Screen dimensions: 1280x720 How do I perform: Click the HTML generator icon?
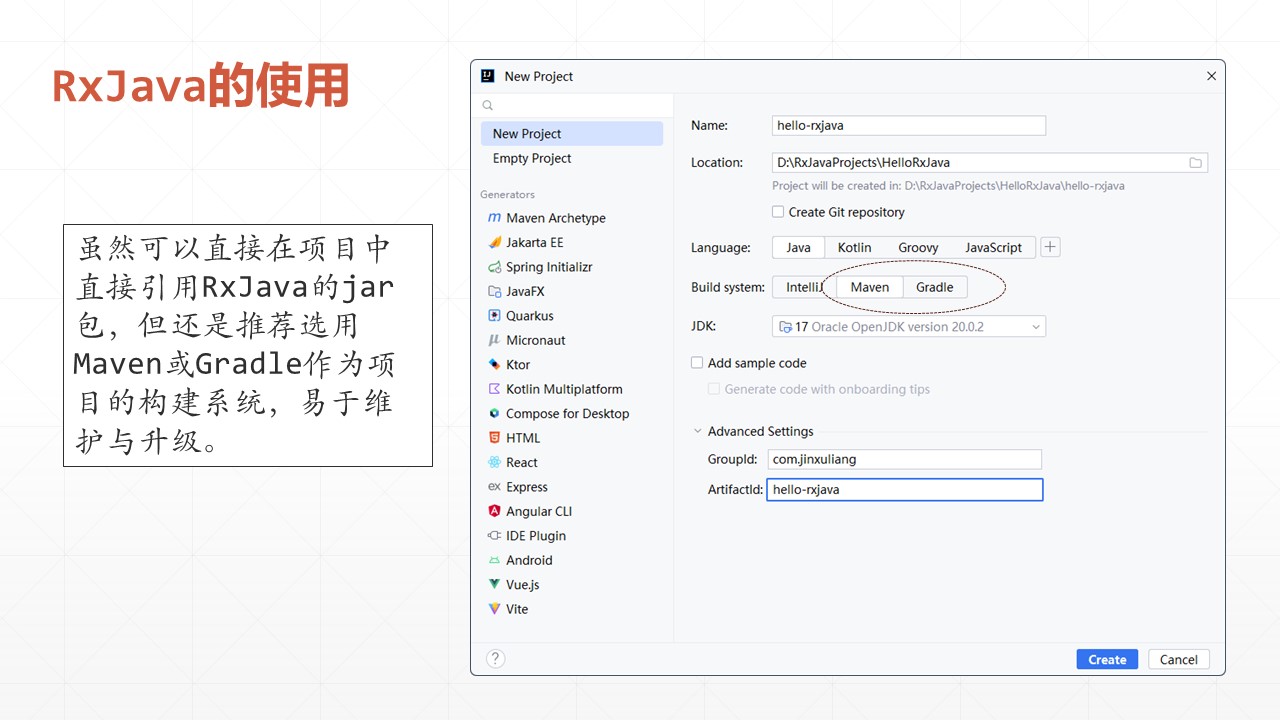pos(494,438)
